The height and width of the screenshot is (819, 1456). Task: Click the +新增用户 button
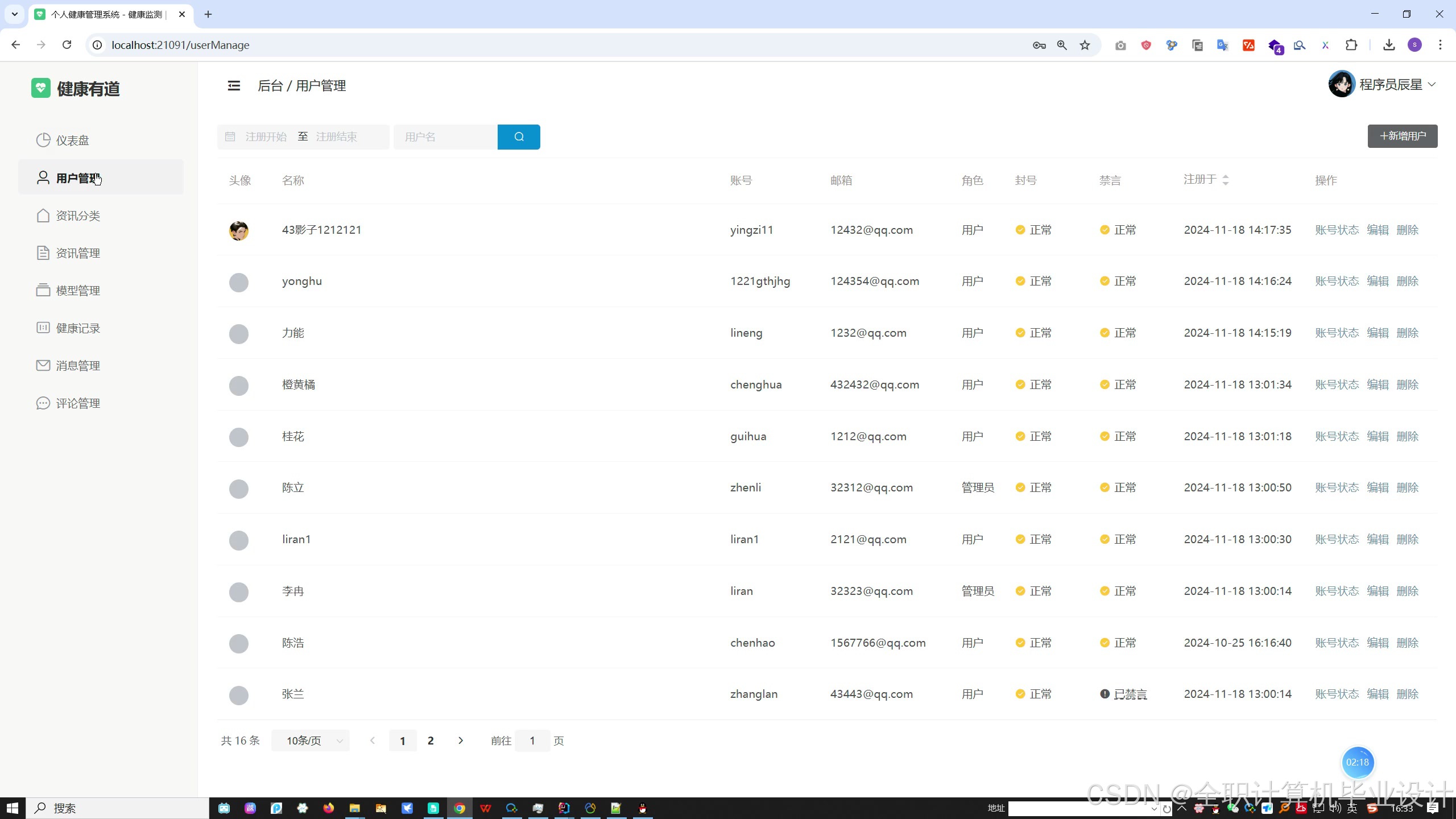(x=1402, y=136)
